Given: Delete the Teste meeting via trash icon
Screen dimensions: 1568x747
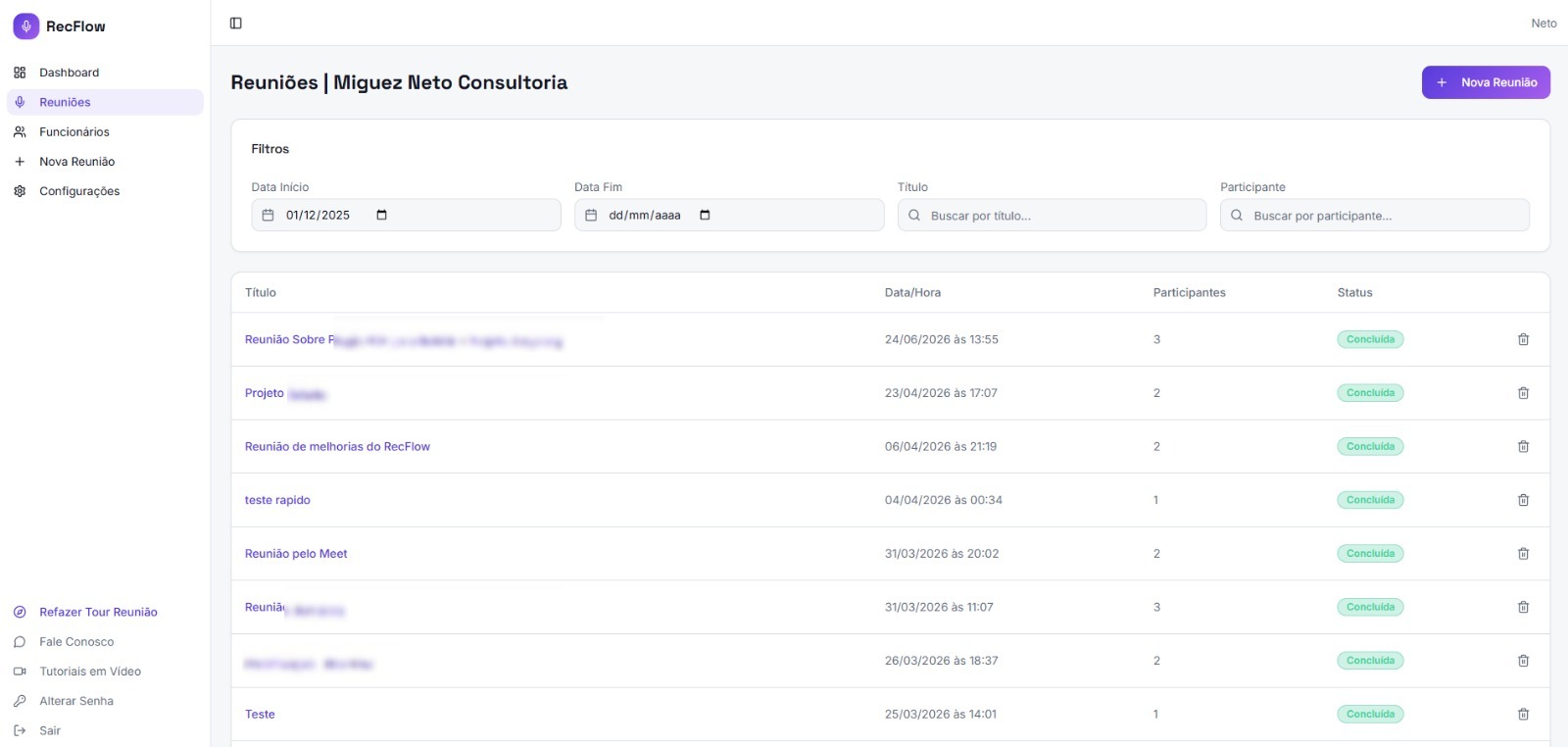Looking at the screenshot, I should [1523, 715].
